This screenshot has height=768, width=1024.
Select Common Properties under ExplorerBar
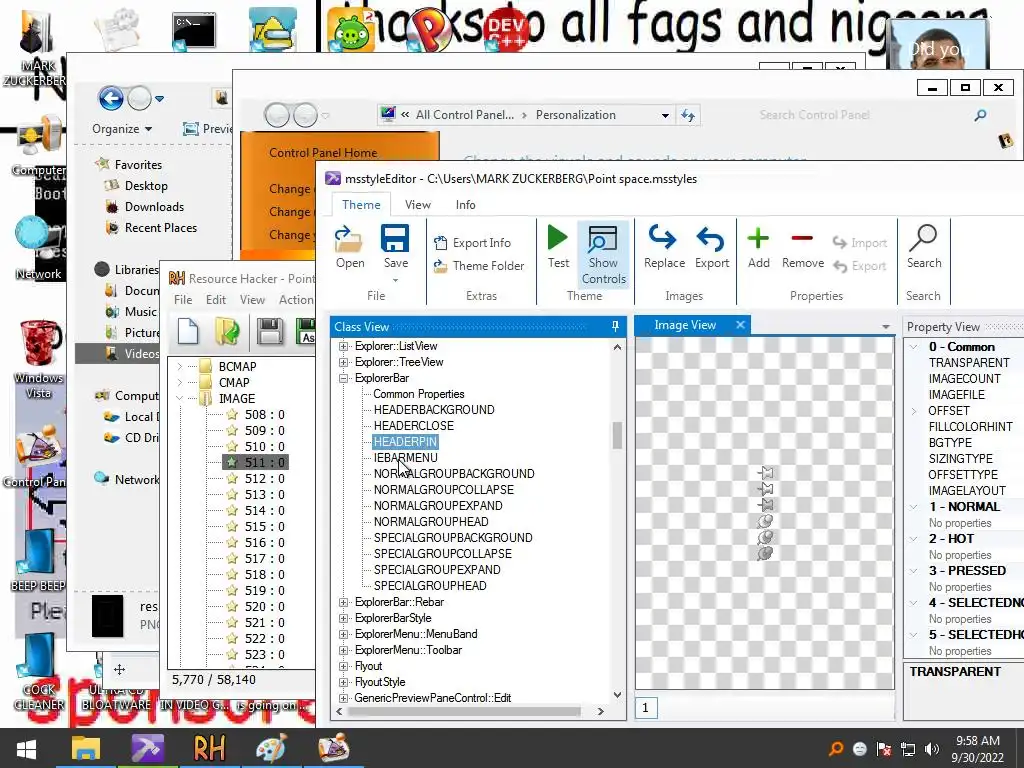coord(419,394)
